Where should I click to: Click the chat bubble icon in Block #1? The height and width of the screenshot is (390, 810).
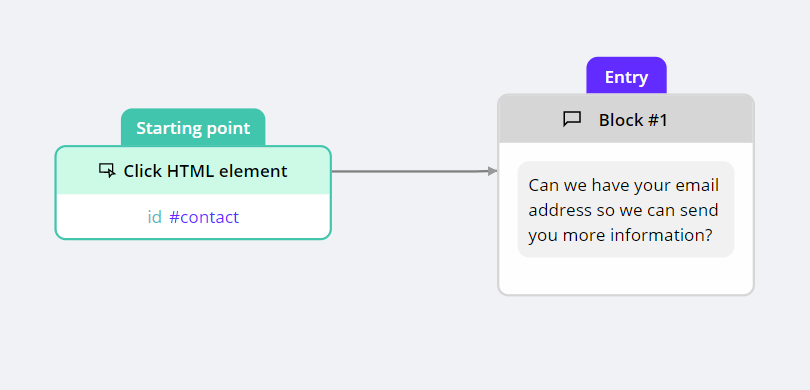[572, 119]
